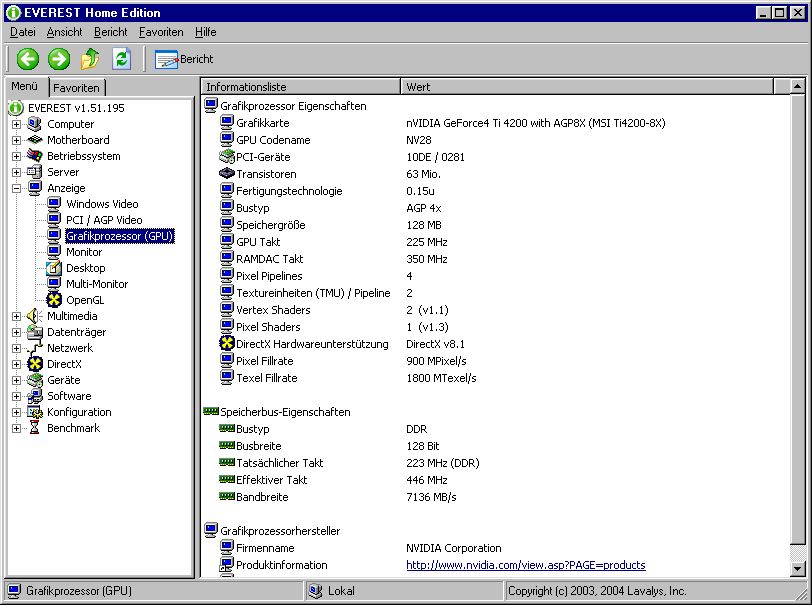Open the Hilfe menu

[206, 32]
